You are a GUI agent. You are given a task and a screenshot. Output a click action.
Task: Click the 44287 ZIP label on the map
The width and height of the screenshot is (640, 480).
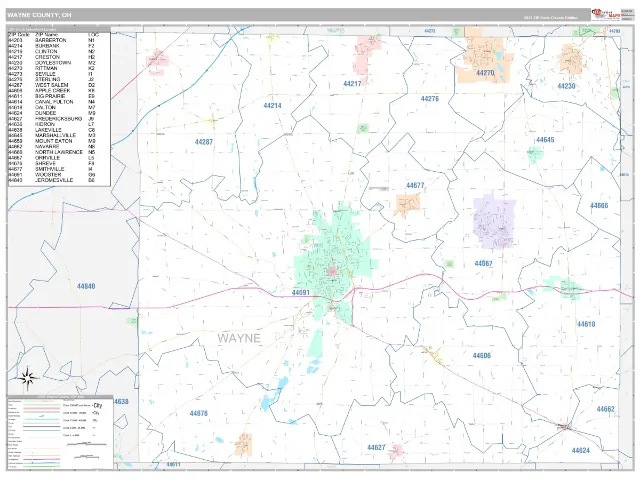[204, 142]
